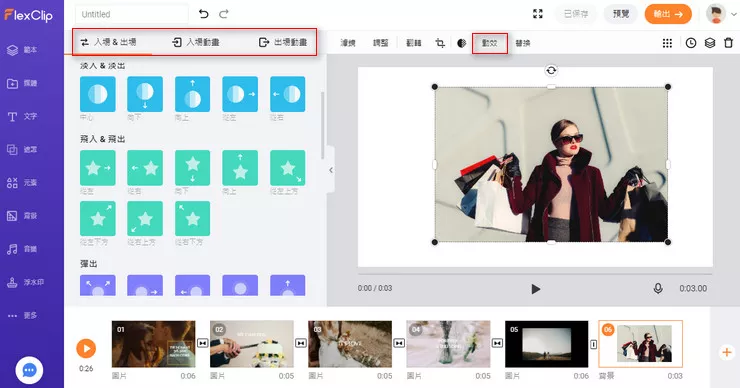
Task: Click transition icon between scenes 05 and 06
Action: (x=594, y=345)
